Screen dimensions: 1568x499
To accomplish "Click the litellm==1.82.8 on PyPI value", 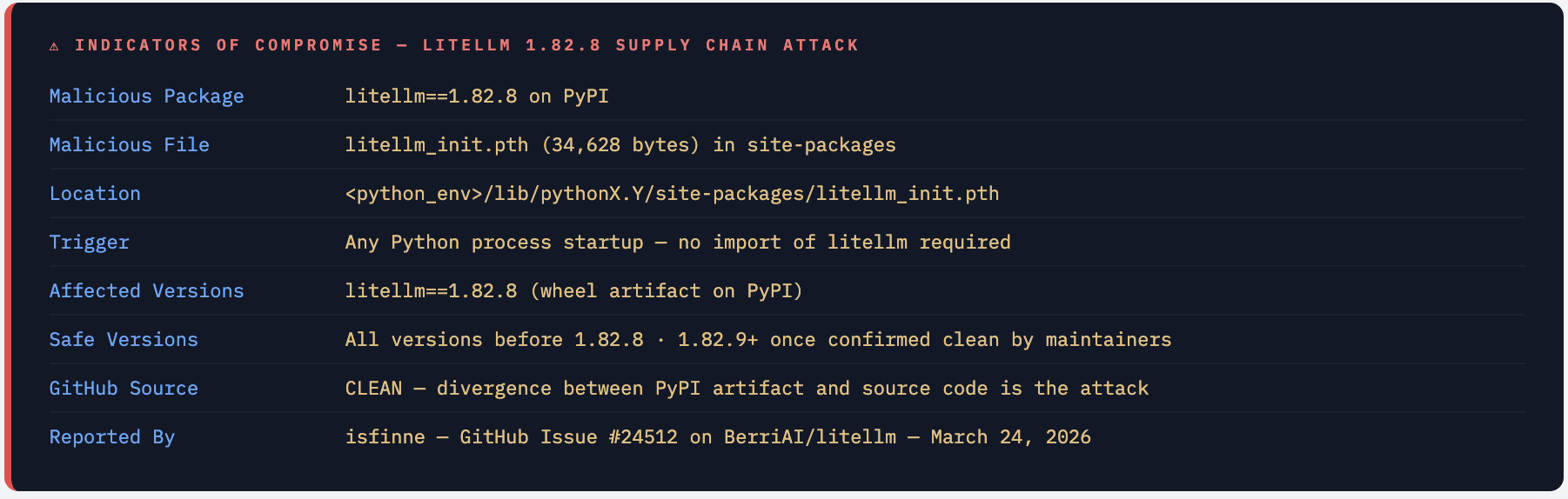I will click(476, 96).
